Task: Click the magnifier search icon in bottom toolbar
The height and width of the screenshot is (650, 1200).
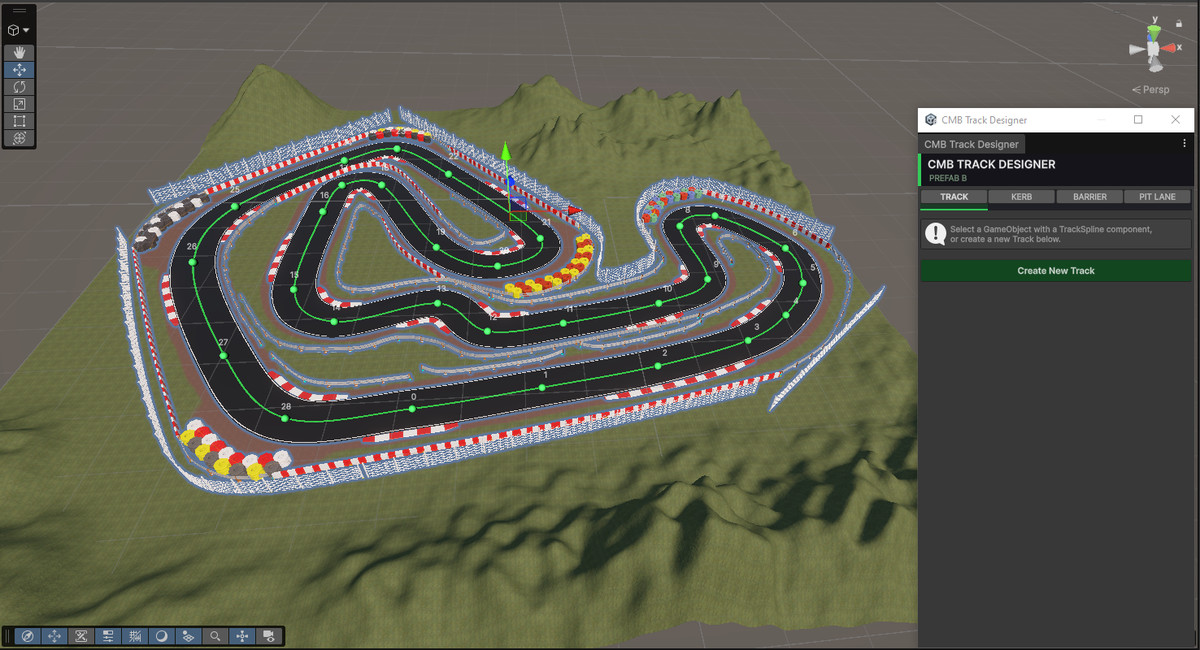Action: (x=215, y=636)
